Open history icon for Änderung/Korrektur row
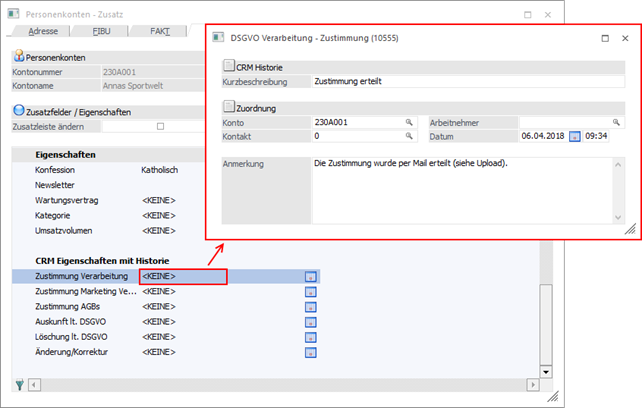 (x=310, y=353)
